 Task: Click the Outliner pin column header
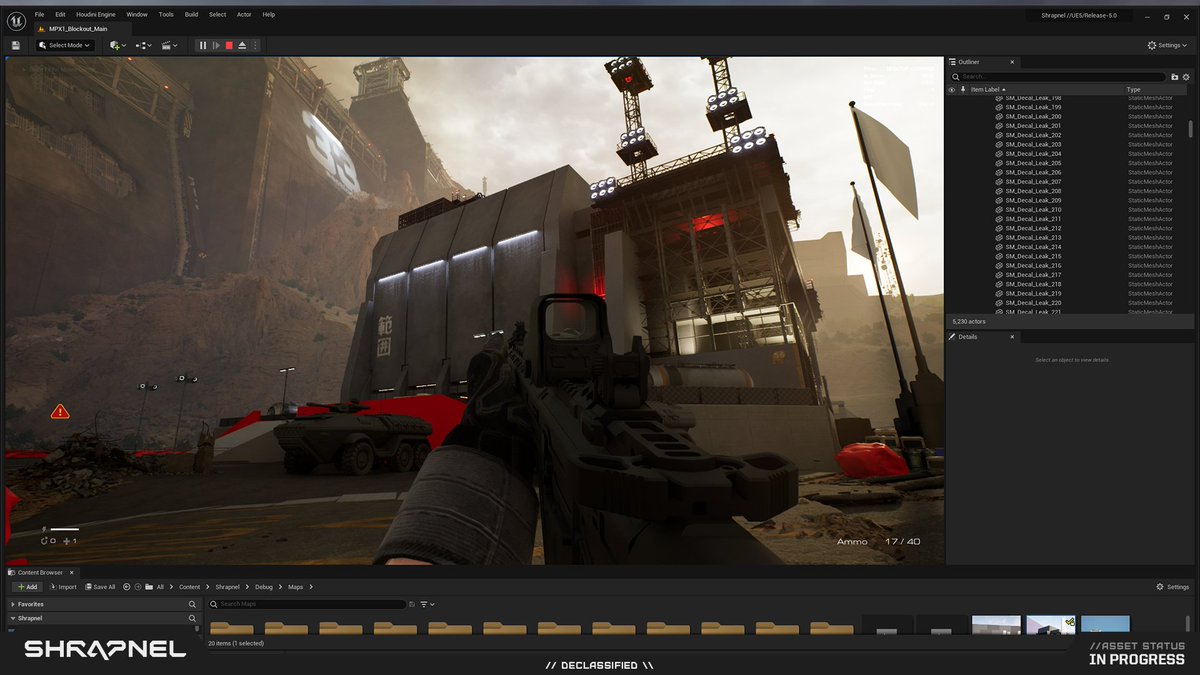[963, 90]
